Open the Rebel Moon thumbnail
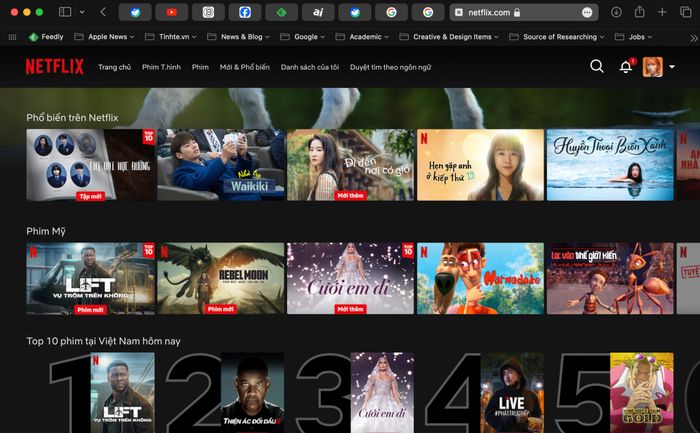700x433 pixels. click(x=221, y=279)
